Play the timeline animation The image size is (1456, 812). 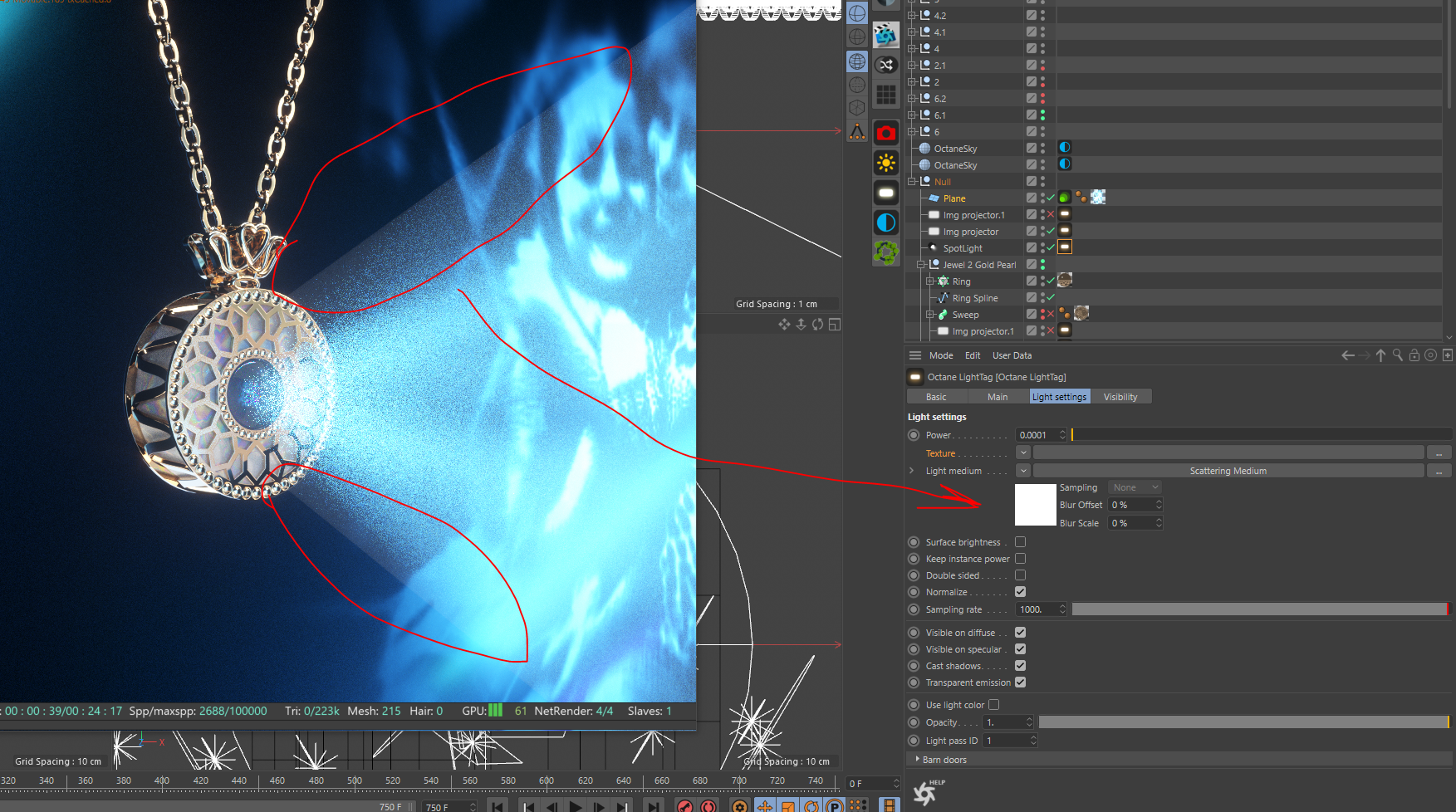576,805
